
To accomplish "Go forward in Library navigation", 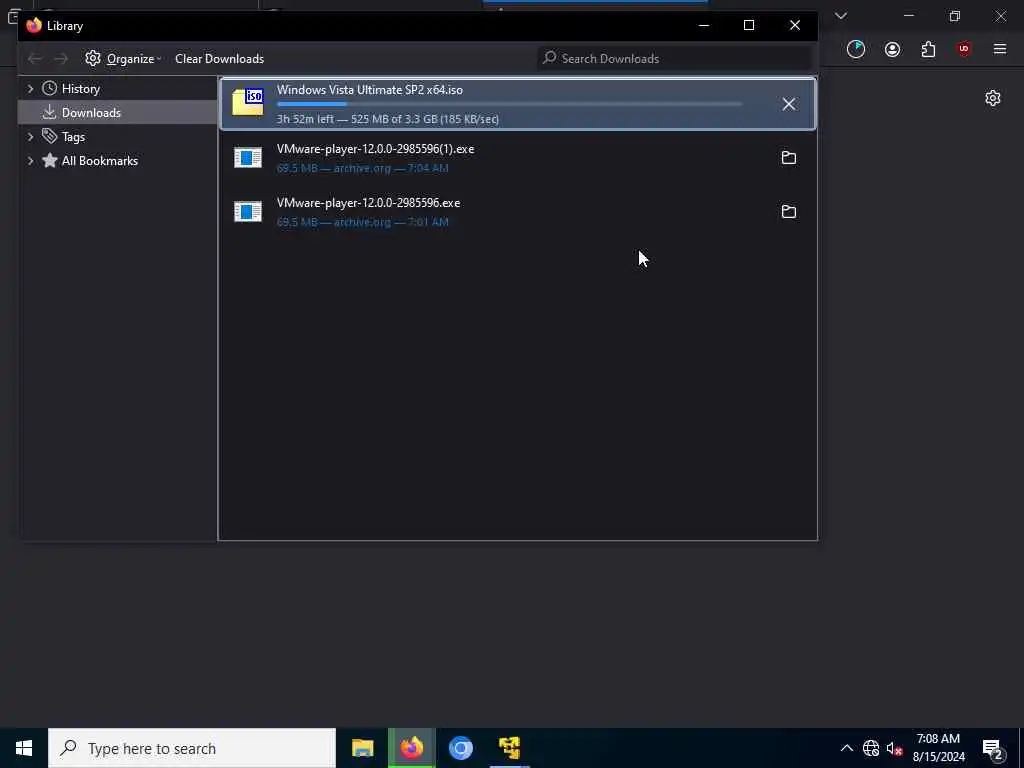I will (x=61, y=58).
